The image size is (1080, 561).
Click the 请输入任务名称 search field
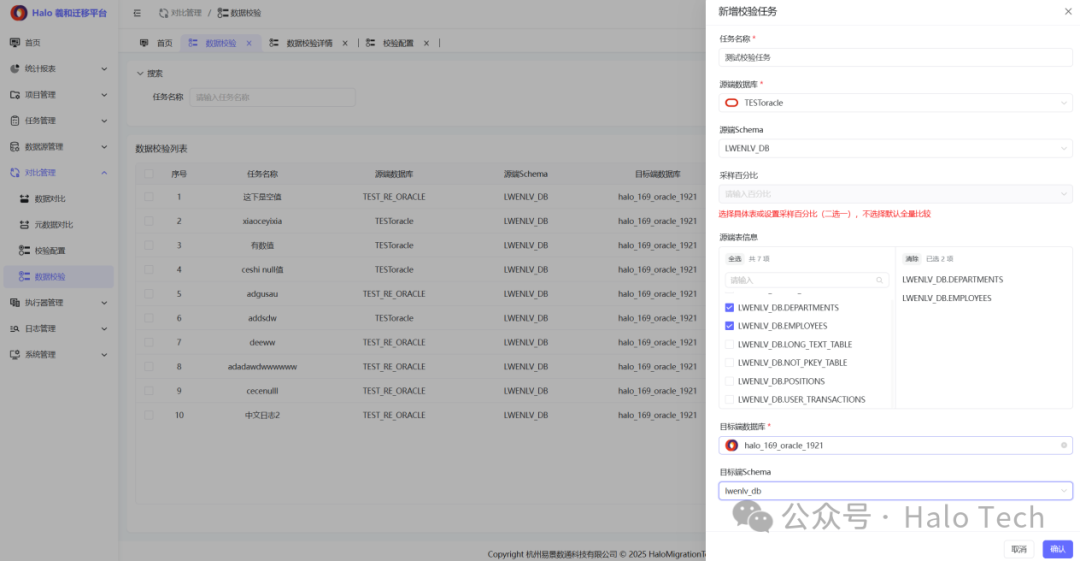(x=272, y=98)
